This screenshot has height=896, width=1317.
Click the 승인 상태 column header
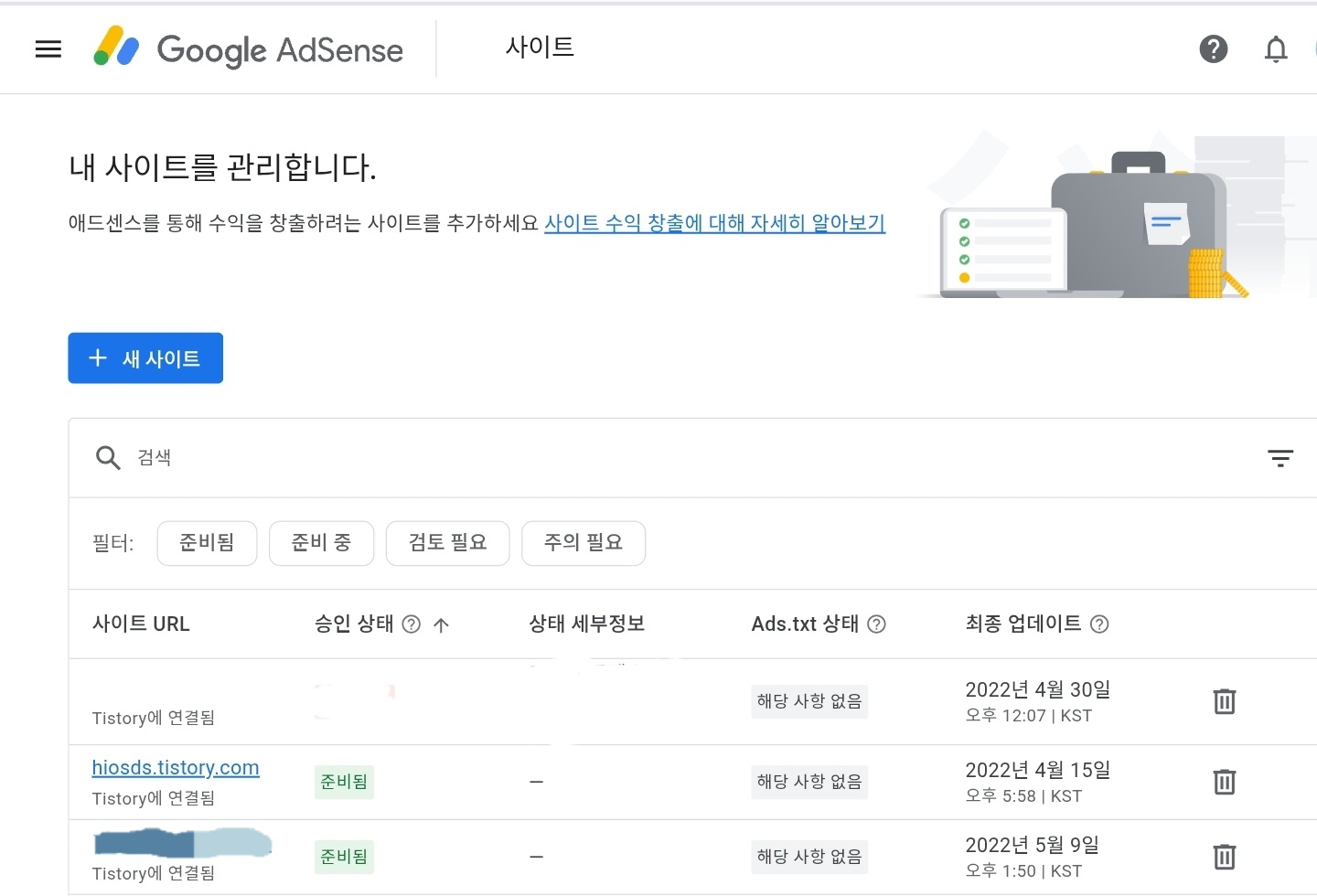pyautogui.click(x=354, y=624)
